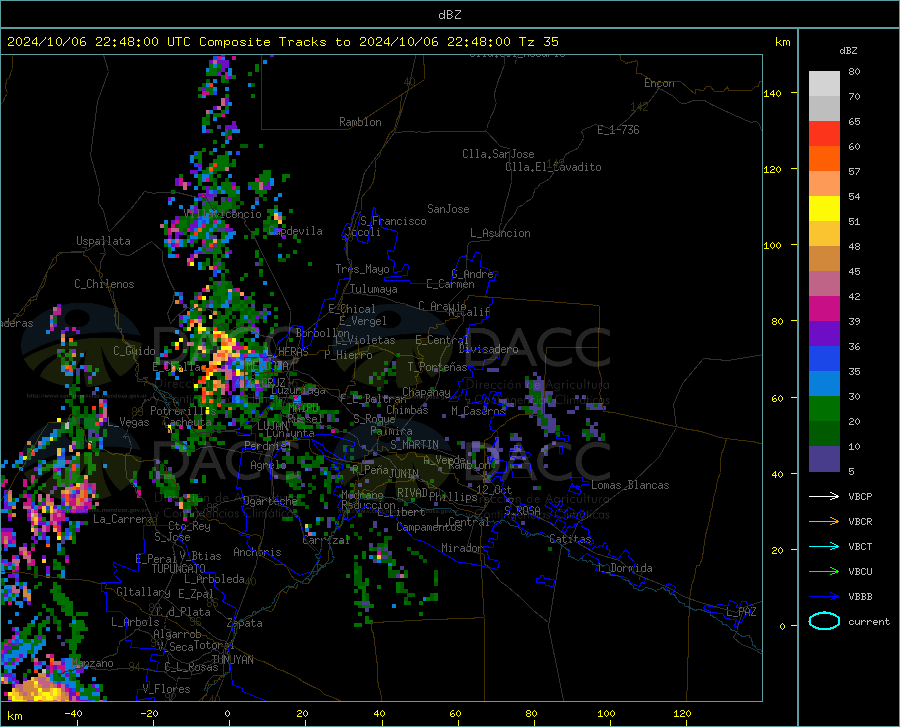The height and width of the screenshot is (727, 900).
Task: Click the 'L_Dormida' map label
Action: tap(625, 568)
